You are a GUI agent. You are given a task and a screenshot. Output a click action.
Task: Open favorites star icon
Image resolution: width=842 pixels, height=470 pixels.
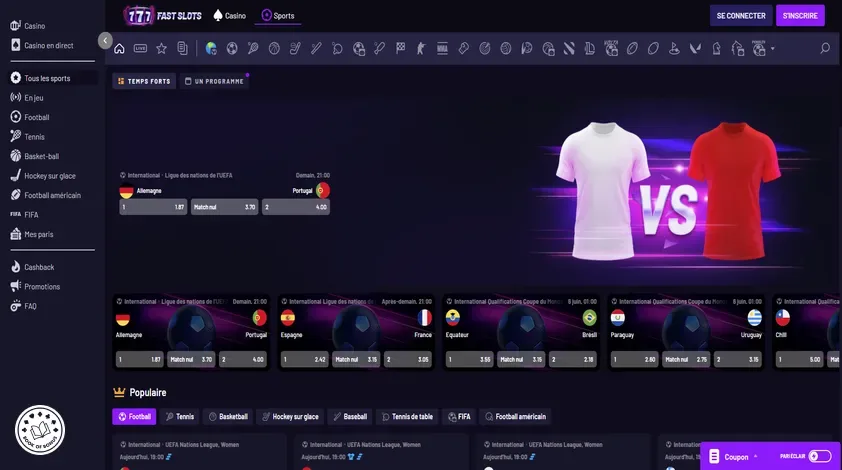coord(161,48)
